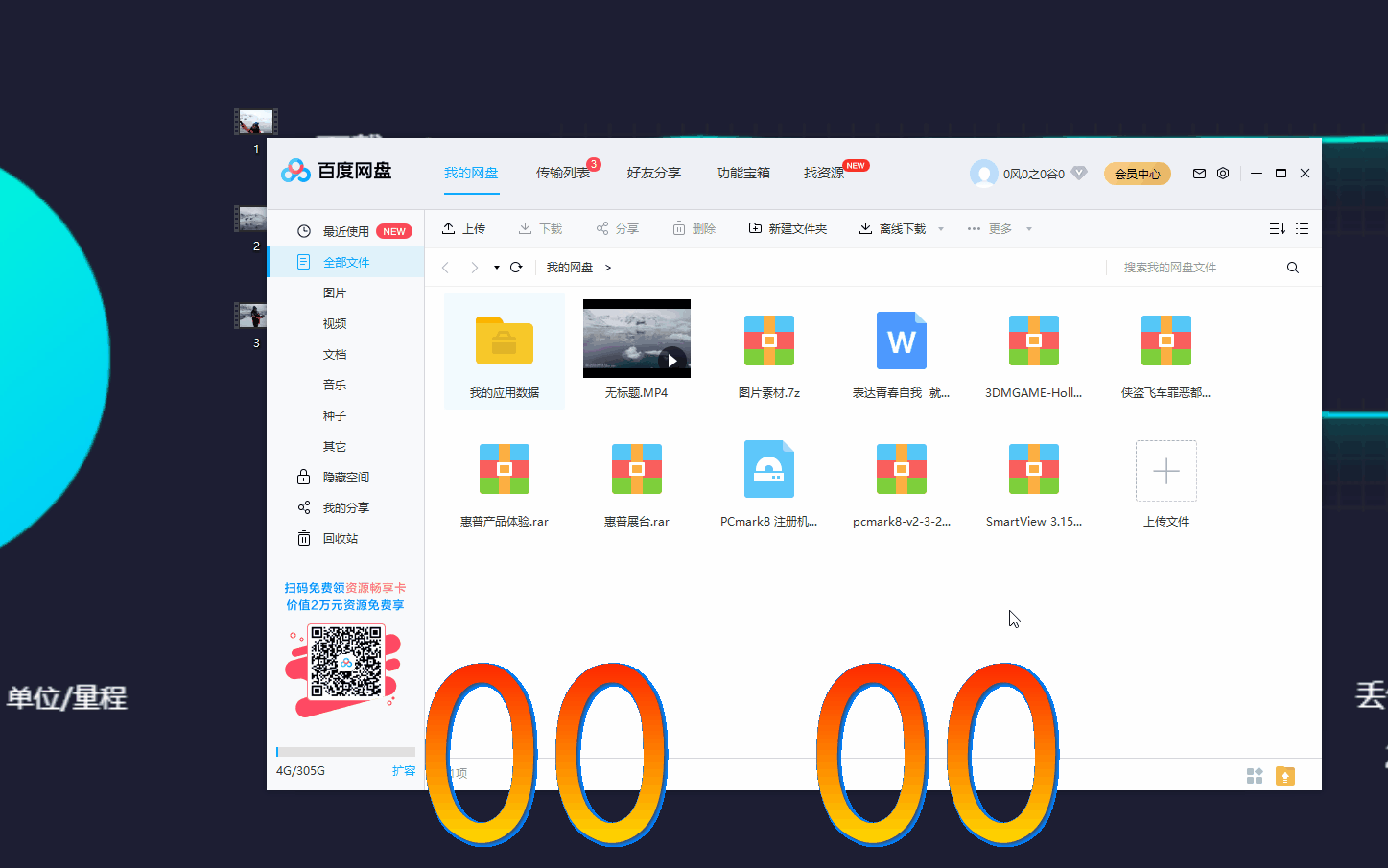Select the 图片素材.7z archive
The image size is (1388, 868).
(x=769, y=340)
